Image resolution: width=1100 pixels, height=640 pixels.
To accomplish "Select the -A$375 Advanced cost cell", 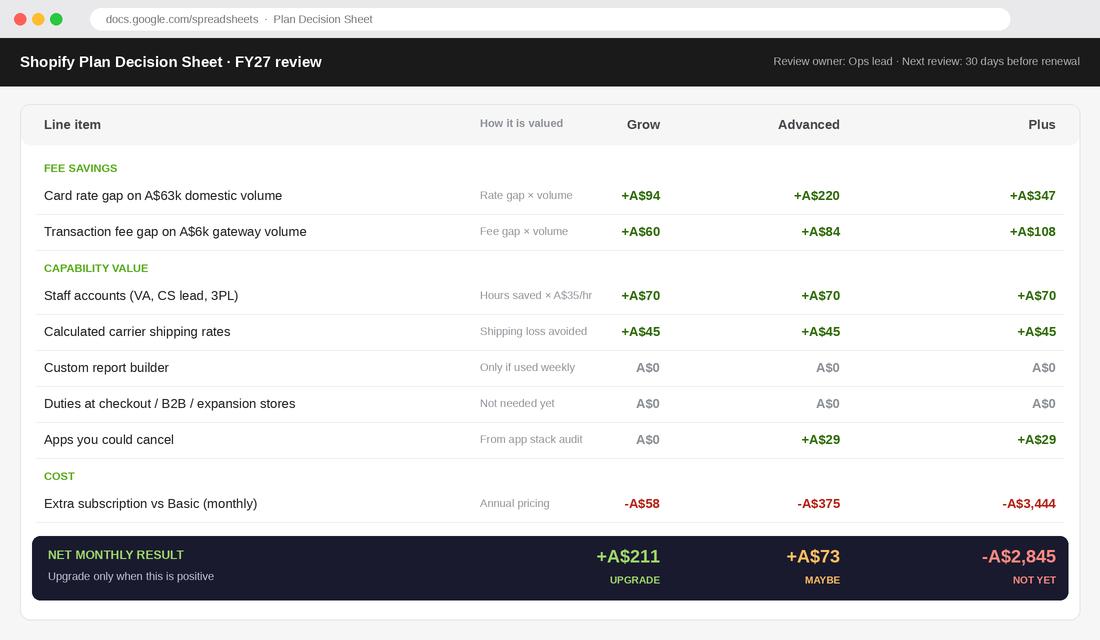I will pos(819,504).
